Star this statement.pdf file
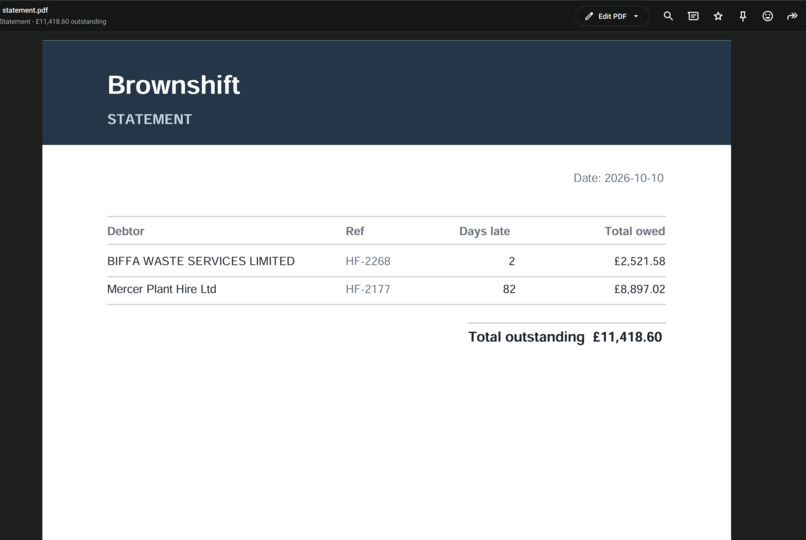The height and width of the screenshot is (540, 806). pyautogui.click(x=718, y=16)
